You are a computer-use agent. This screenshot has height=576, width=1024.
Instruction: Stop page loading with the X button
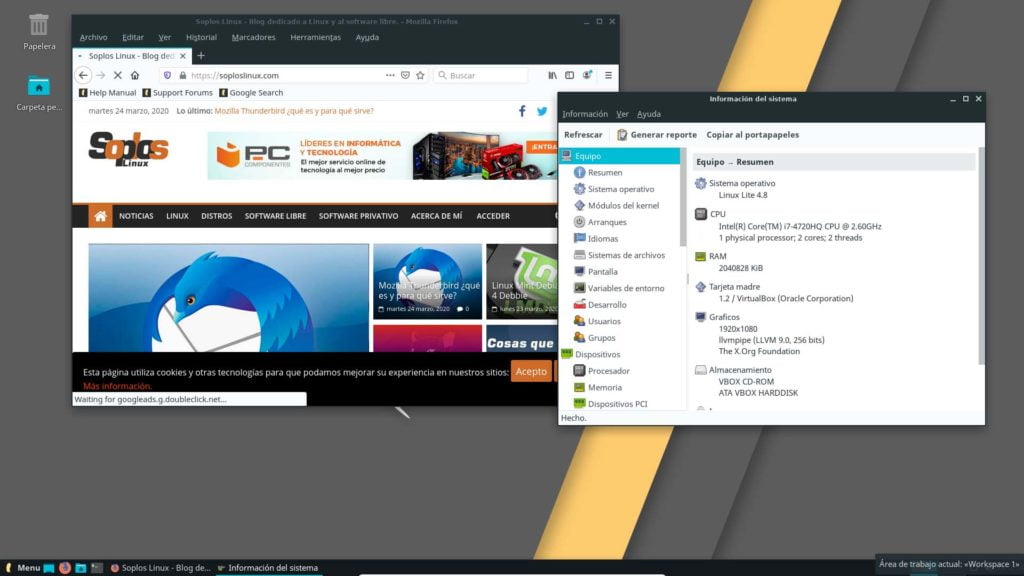[117, 75]
